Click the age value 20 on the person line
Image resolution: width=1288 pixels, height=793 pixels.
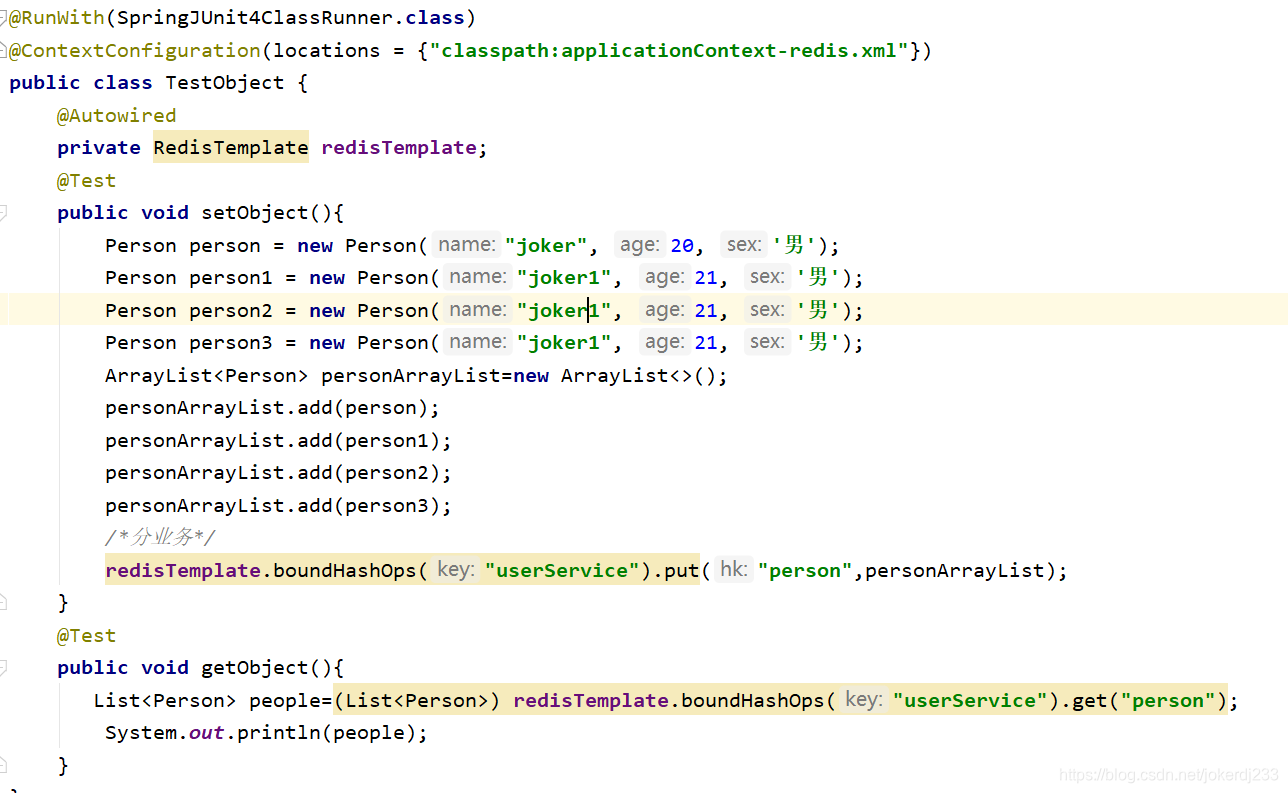point(682,245)
